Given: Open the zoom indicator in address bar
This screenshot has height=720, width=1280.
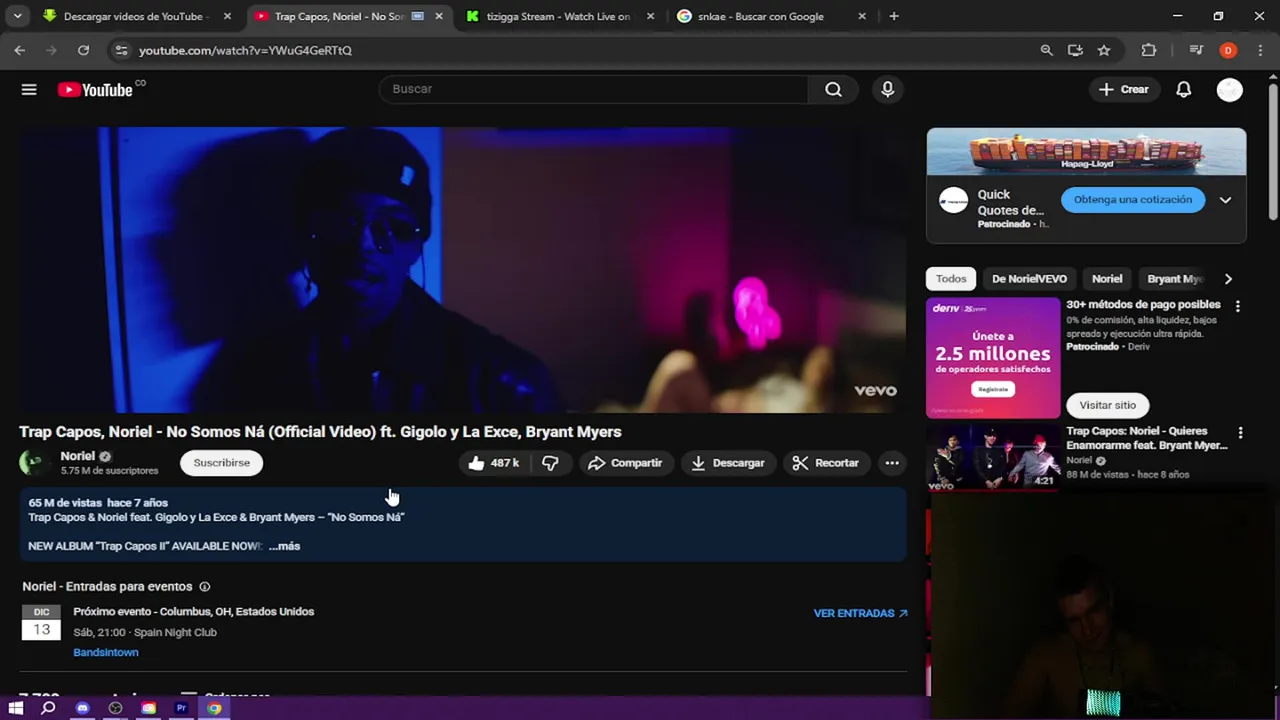Looking at the screenshot, I should 1046,50.
